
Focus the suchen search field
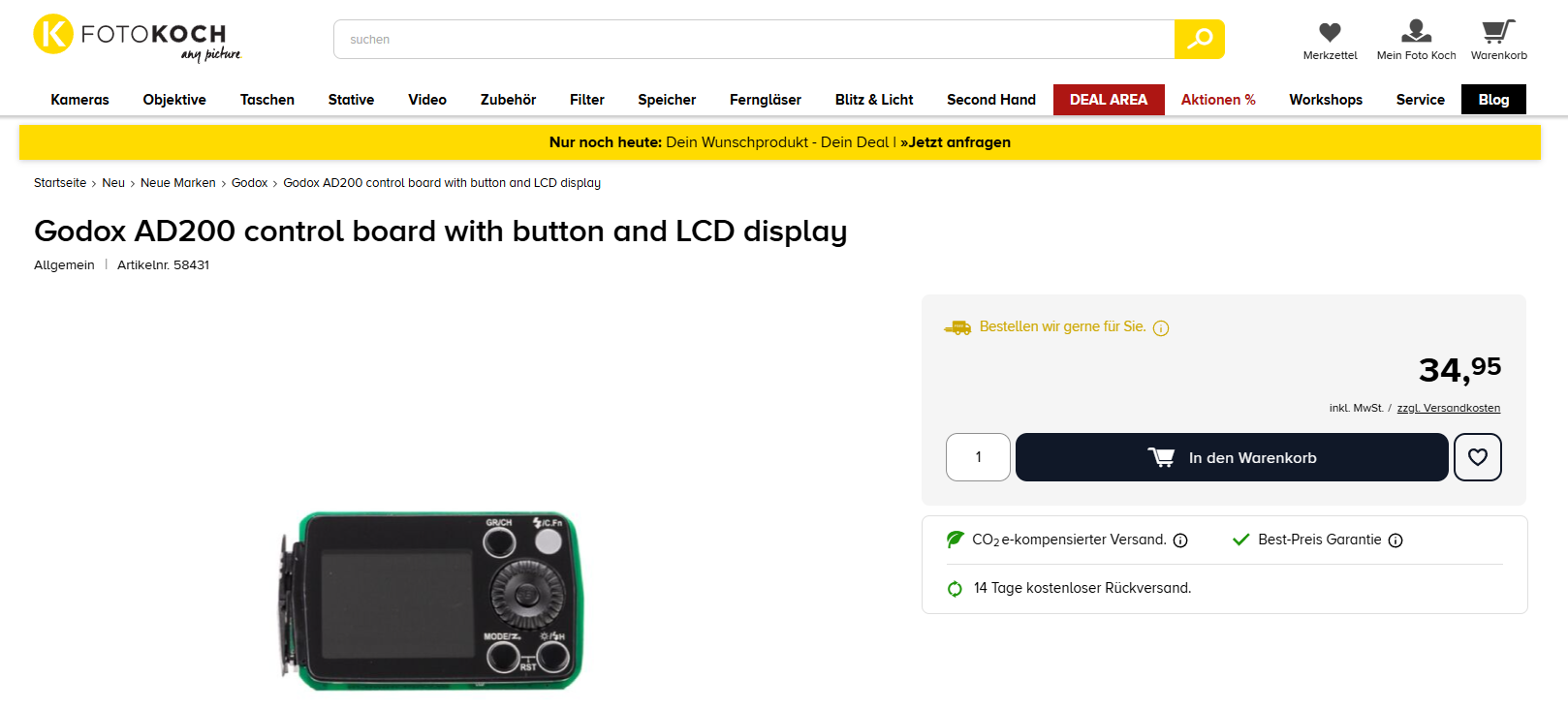pos(754,40)
